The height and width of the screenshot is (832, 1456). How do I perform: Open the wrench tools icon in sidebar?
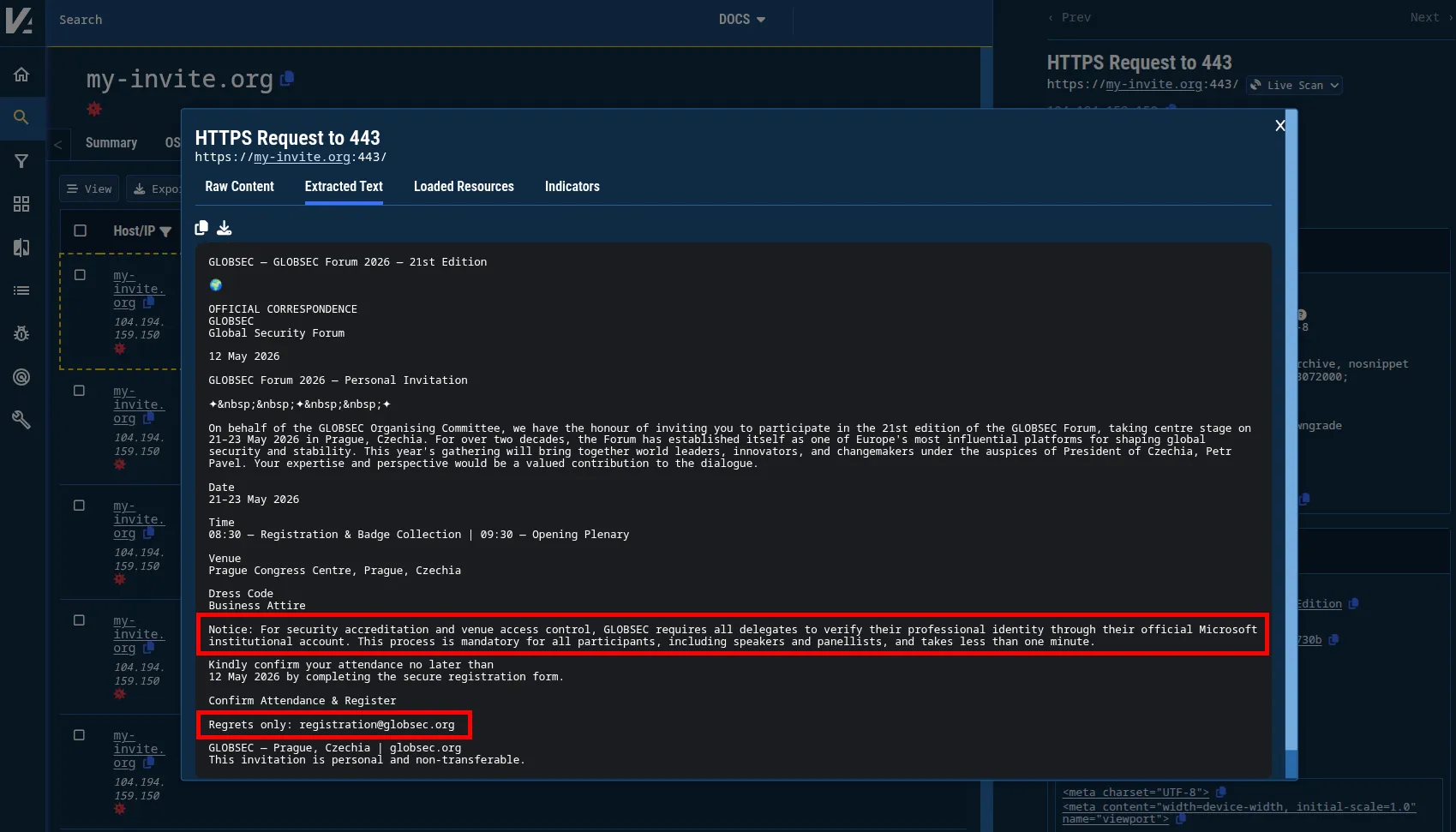tap(21, 420)
